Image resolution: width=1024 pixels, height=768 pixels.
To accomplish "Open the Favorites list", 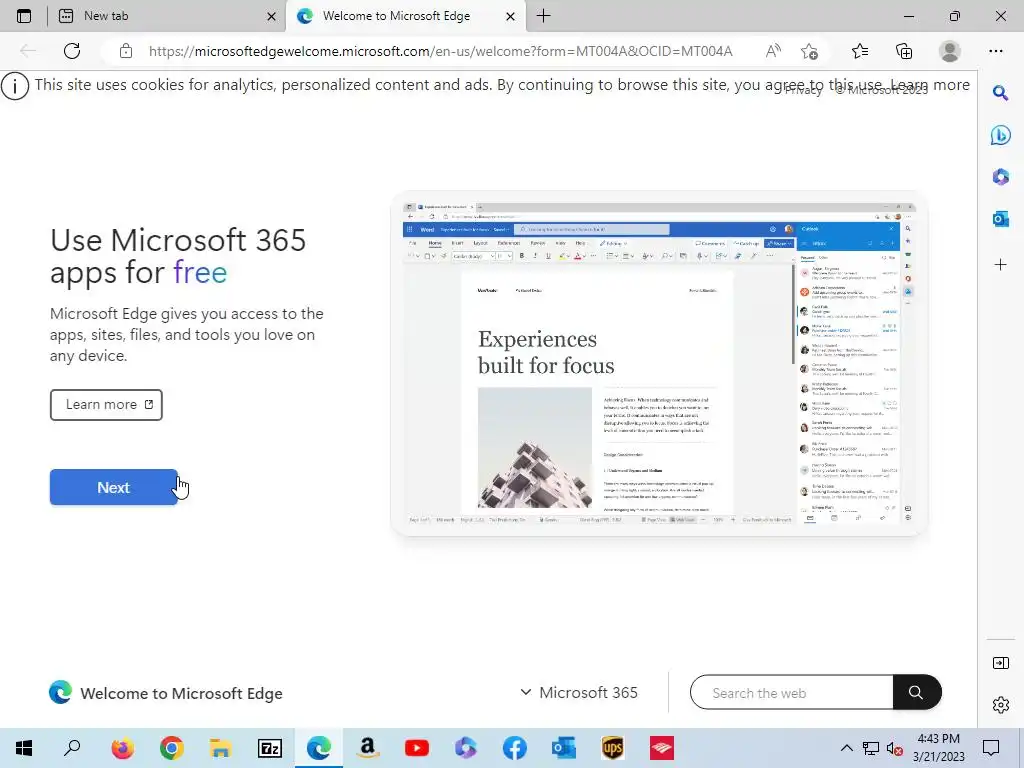I will [x=860, y=51].
